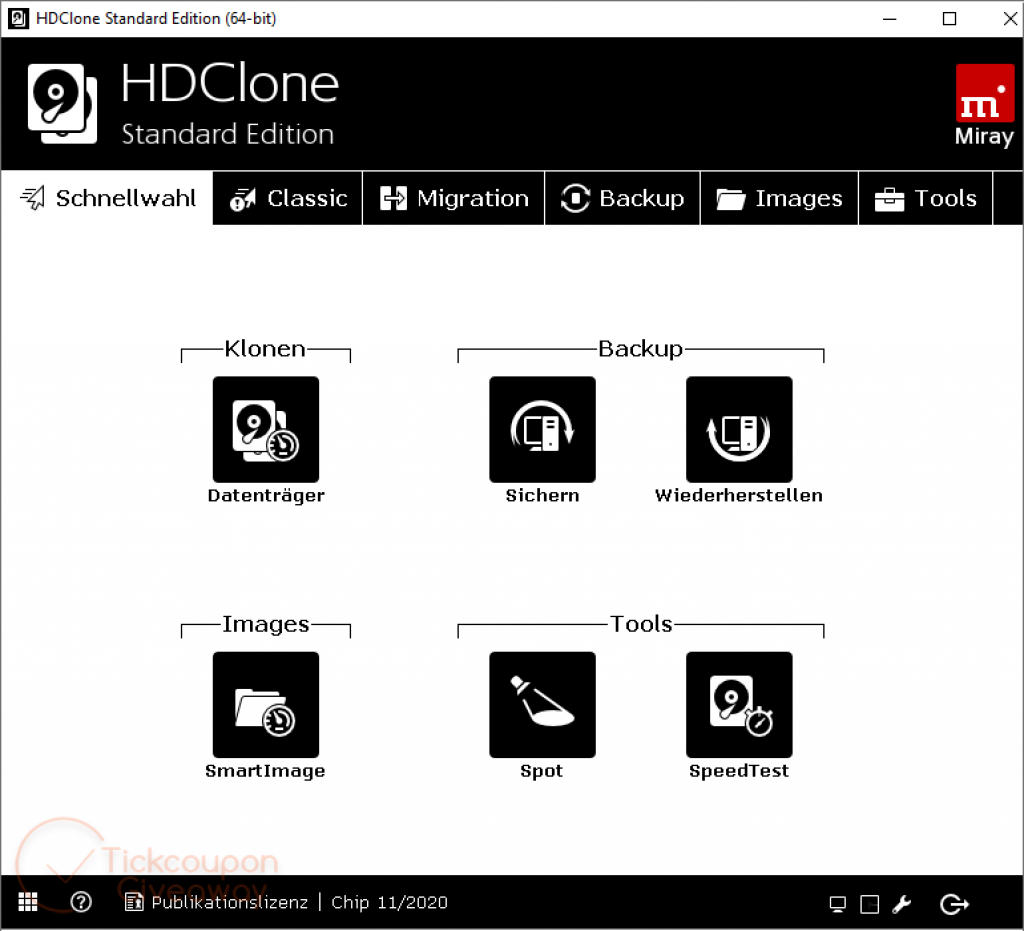
Task: Exit using the logout arrow icon
Action: pyautogui.click(x=953, y=904)
